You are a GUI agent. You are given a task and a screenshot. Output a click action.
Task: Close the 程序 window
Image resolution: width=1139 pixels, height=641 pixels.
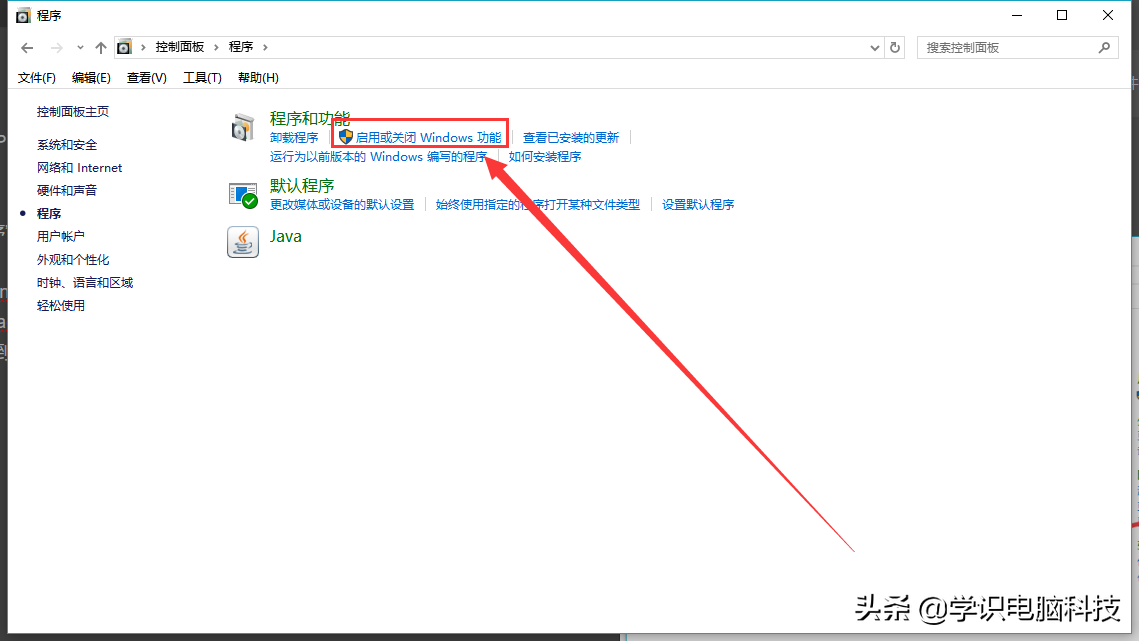coord(1108,15)
